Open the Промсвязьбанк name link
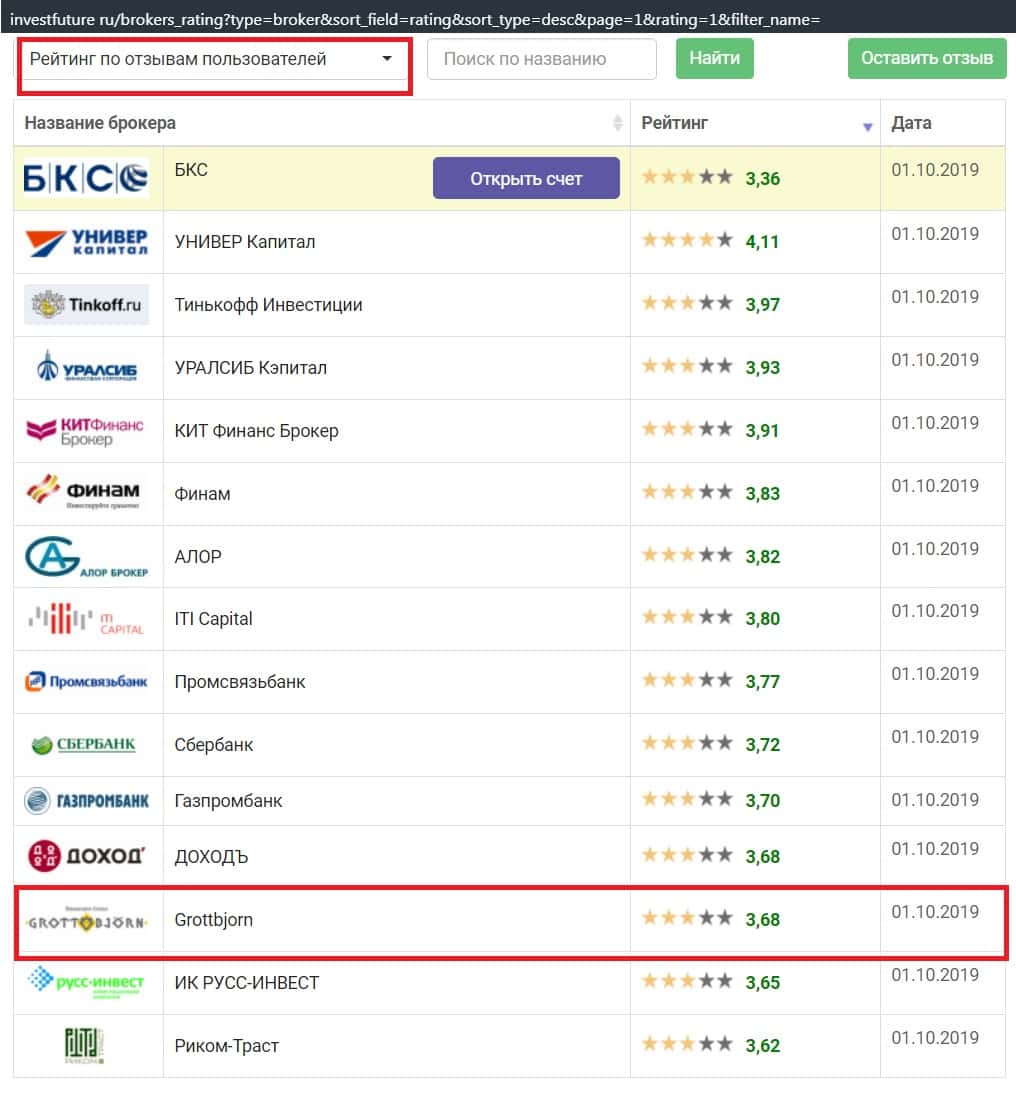Viewport: 1016px width, 1093px height. (240, 682)
